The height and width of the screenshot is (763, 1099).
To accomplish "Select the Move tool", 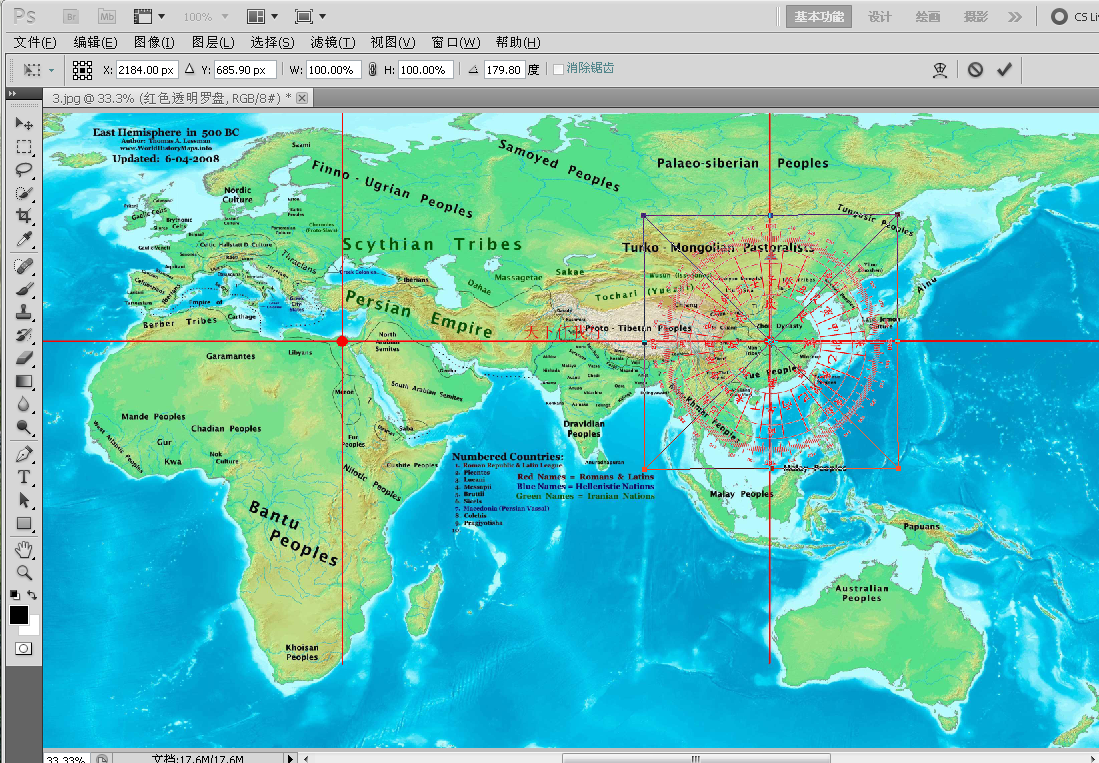I will 24,123.
